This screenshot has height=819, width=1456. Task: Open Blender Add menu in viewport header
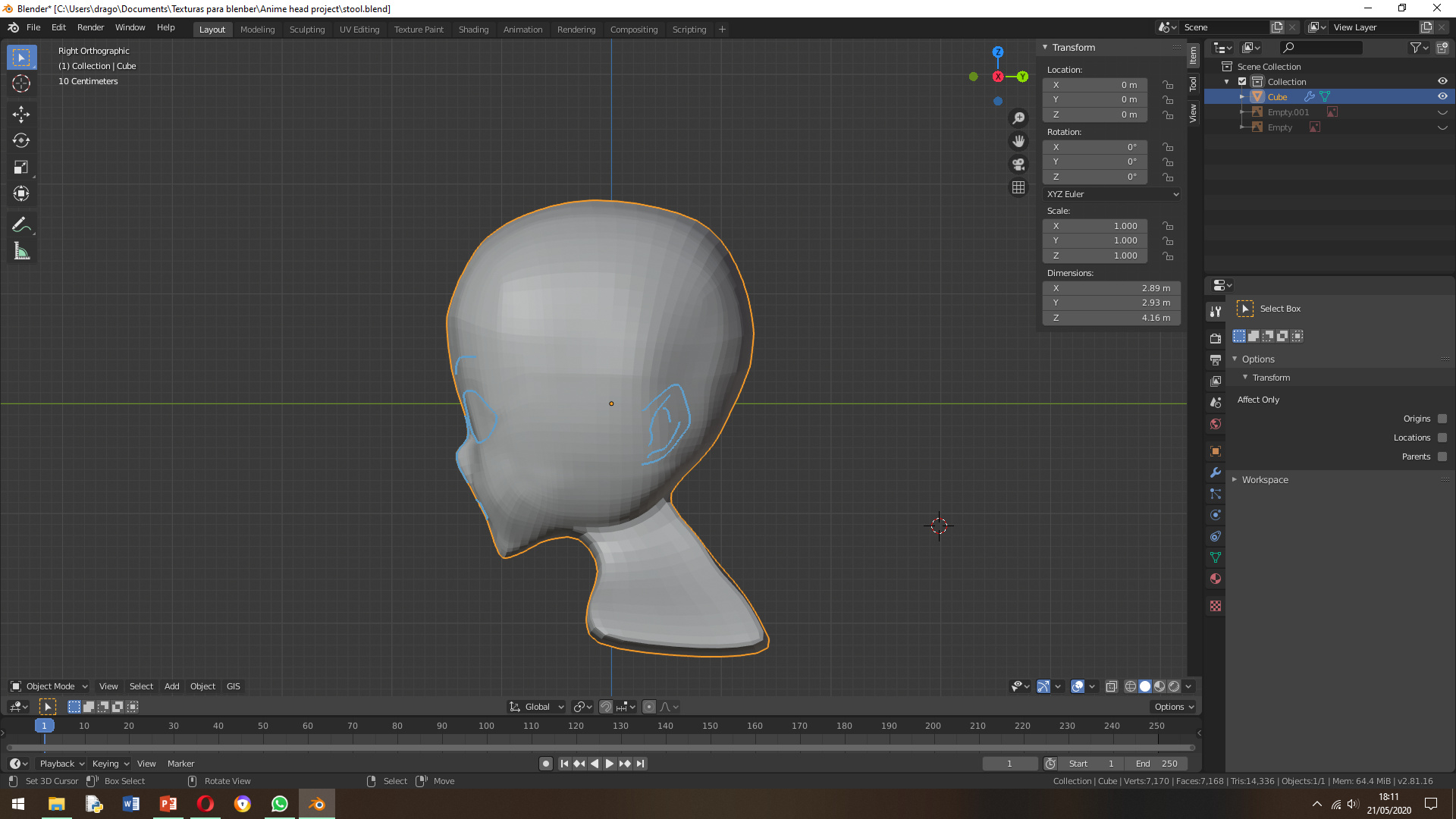(172, 686)
